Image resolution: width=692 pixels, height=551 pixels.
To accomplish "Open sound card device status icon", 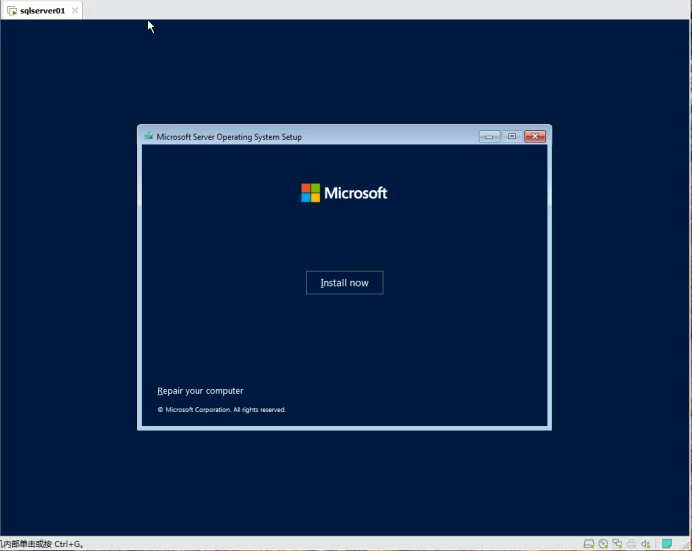I will (646, 544).
